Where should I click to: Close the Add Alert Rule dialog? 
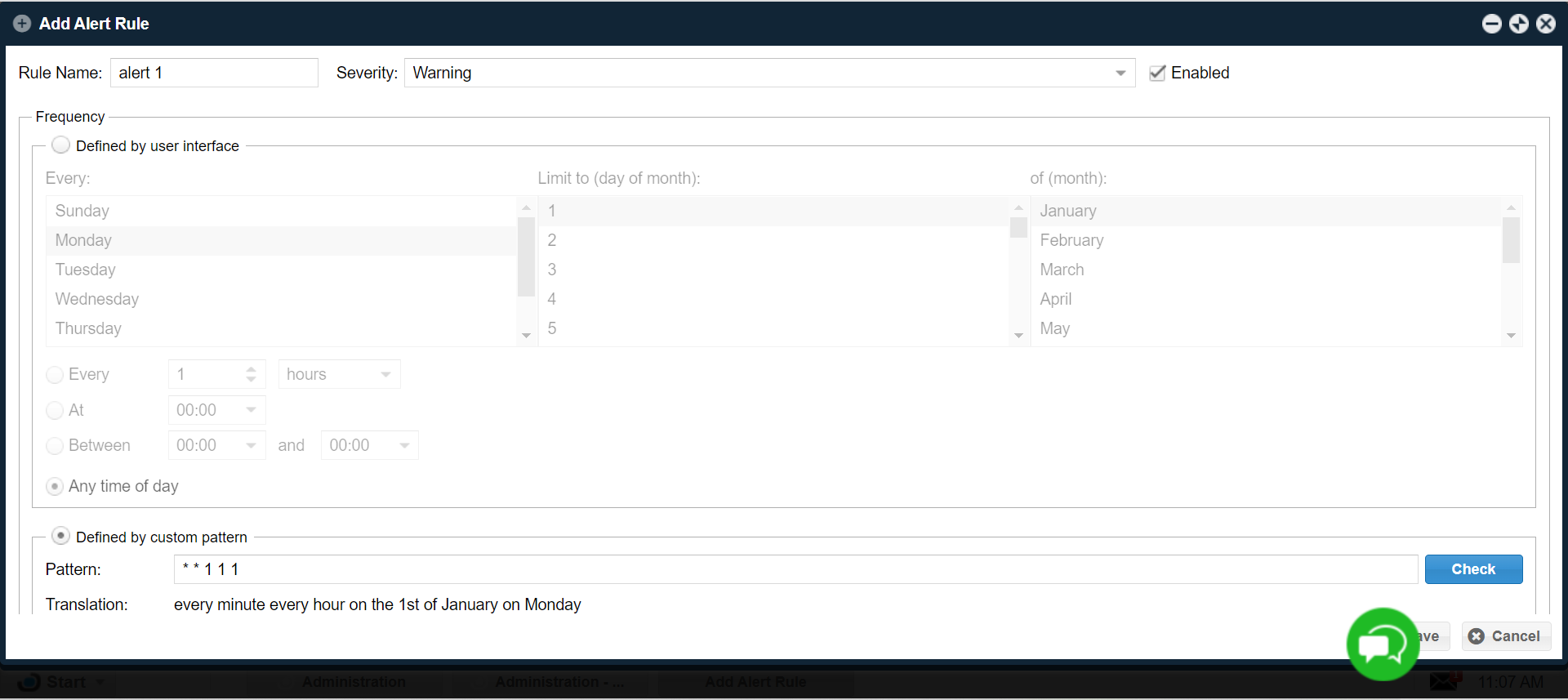click(x=1545, y=24)
